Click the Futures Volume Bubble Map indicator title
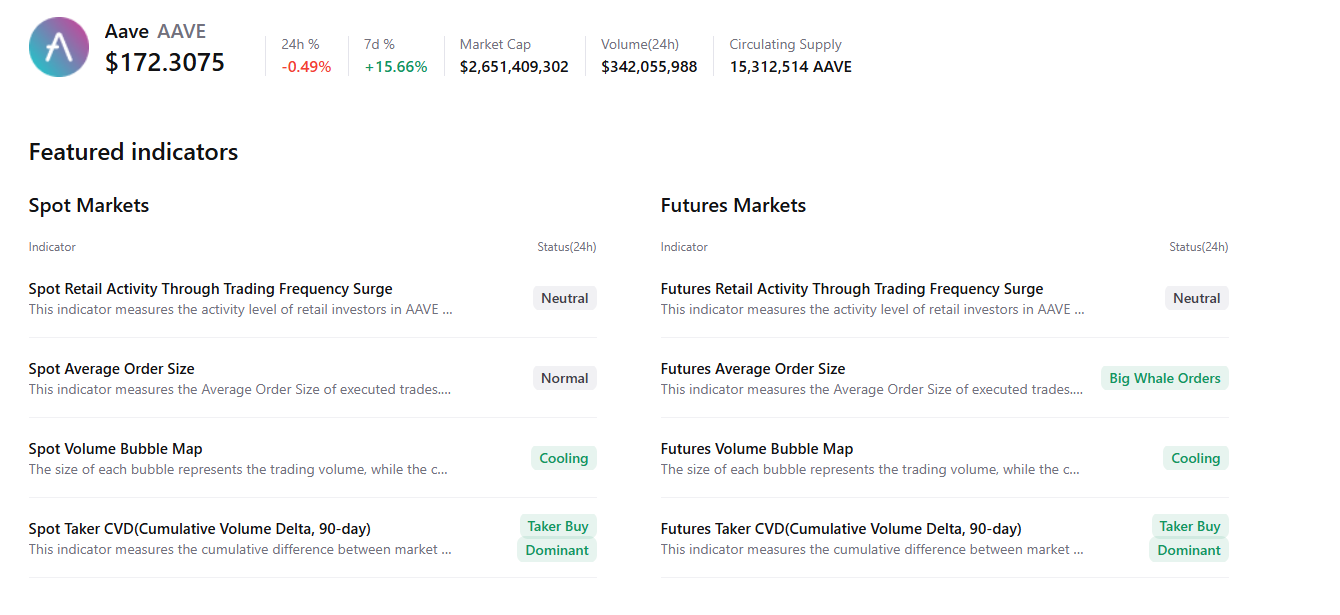The image size is (1340, 615). click(756, 448)
